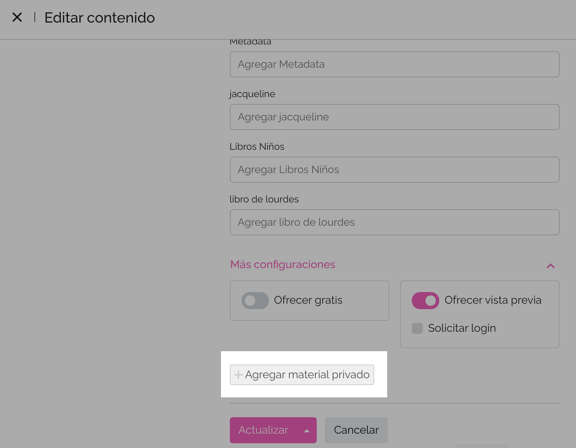Open the Actualizar button dropdown arrow
Screen dimensions: 576x448
point(307,430)
